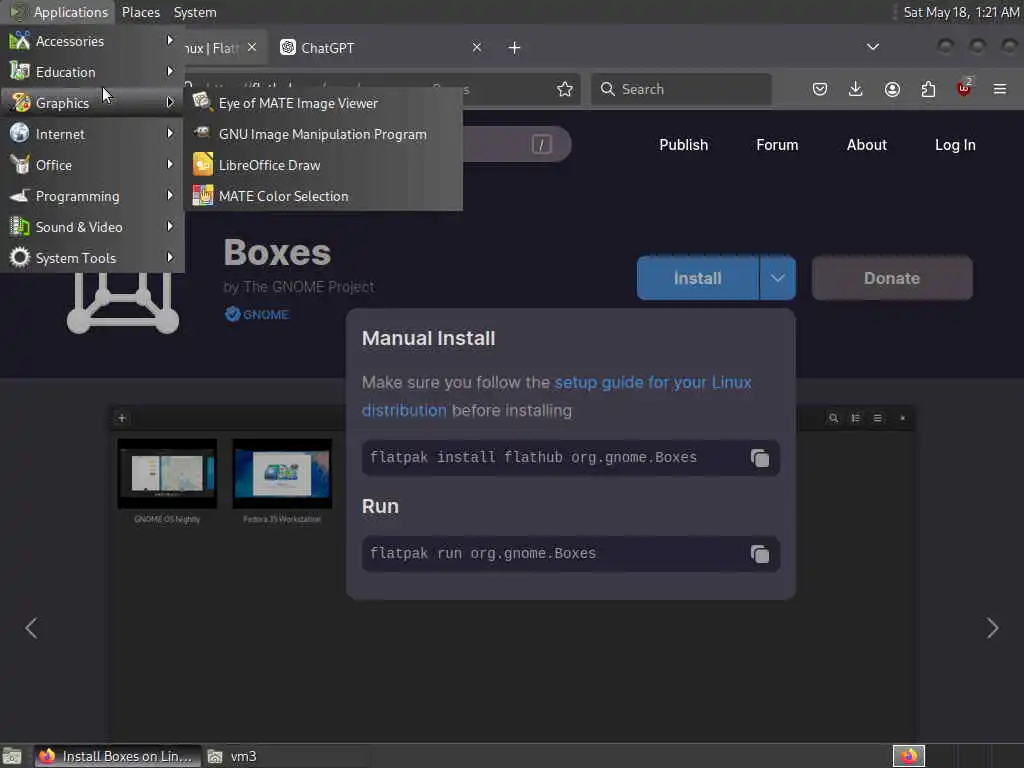
Task: Click the GNOME verified badge
Action: (x=257, y=314)
